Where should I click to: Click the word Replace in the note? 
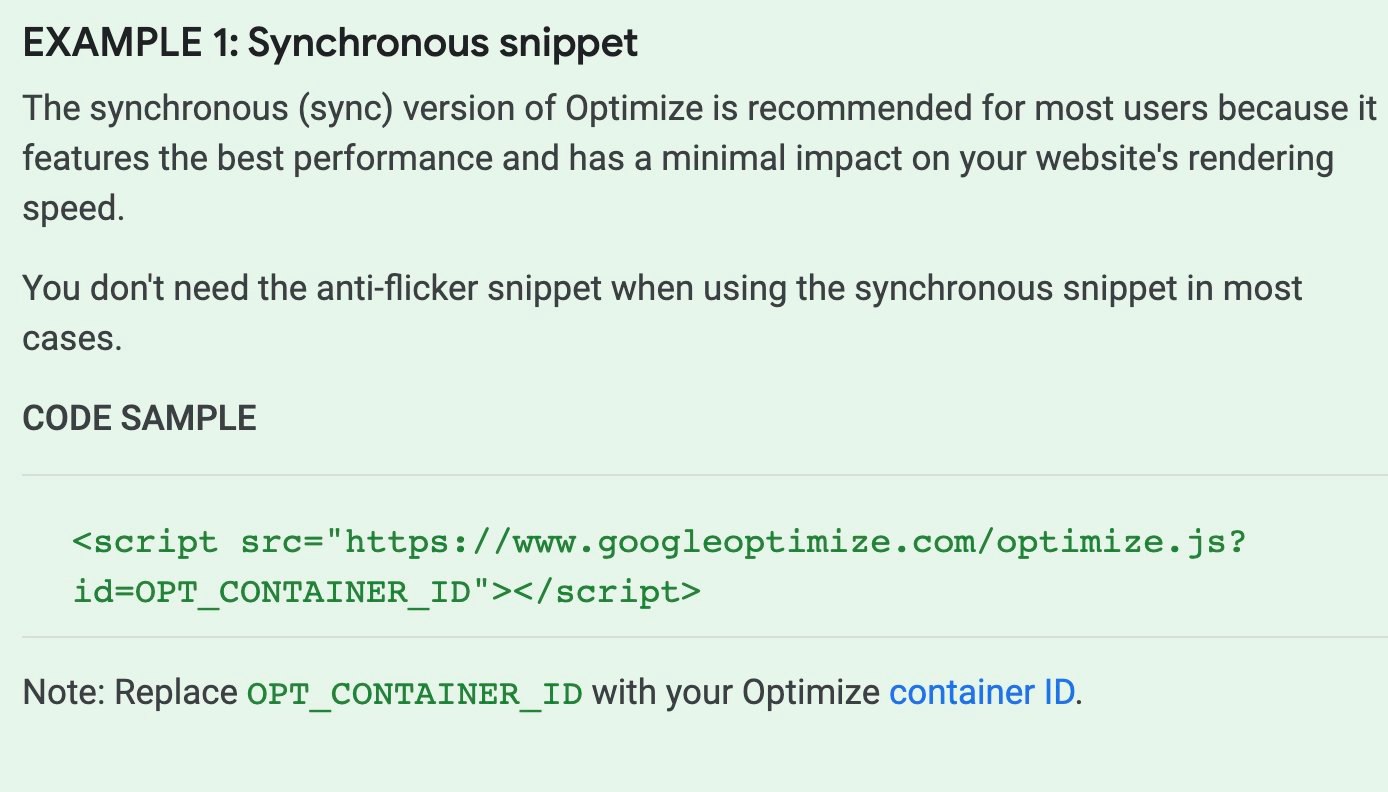coord(175,692)
